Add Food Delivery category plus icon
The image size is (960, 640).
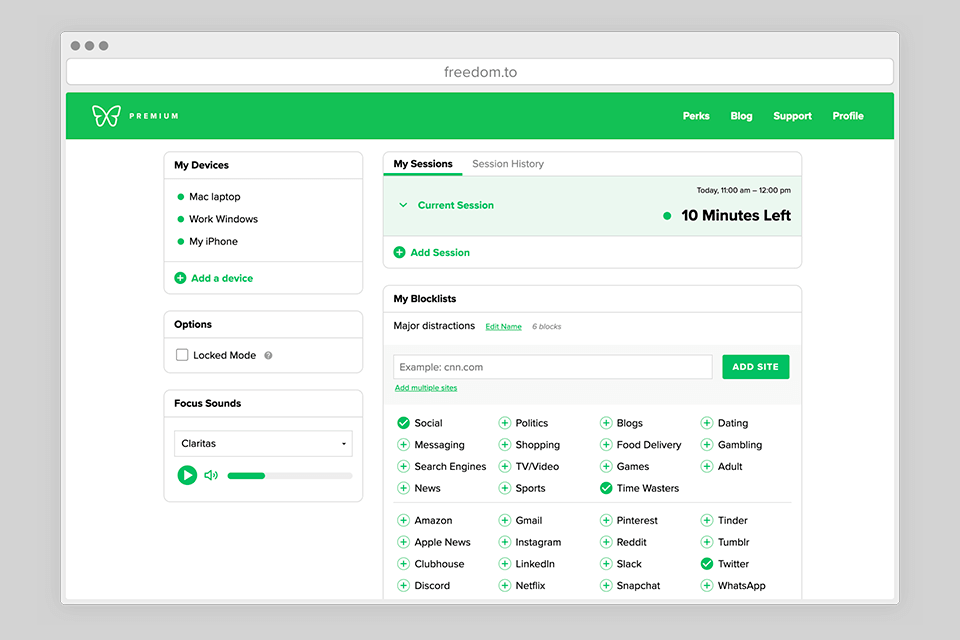coord(606,445)
